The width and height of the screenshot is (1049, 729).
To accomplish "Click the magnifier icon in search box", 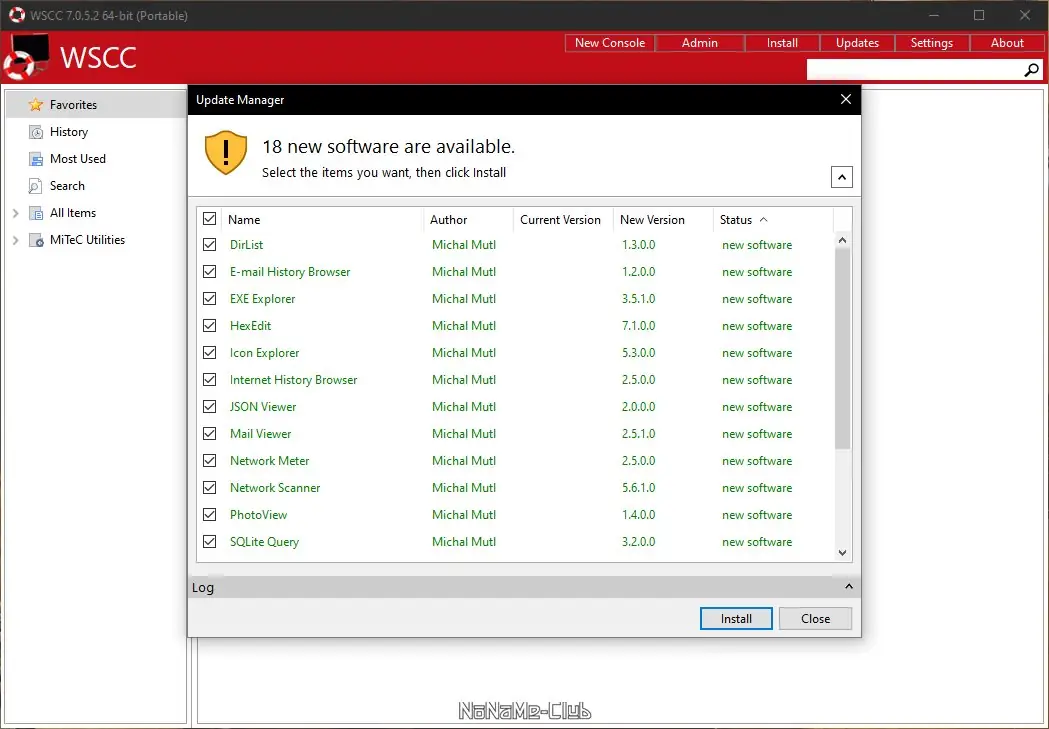I will [1032, 70].
